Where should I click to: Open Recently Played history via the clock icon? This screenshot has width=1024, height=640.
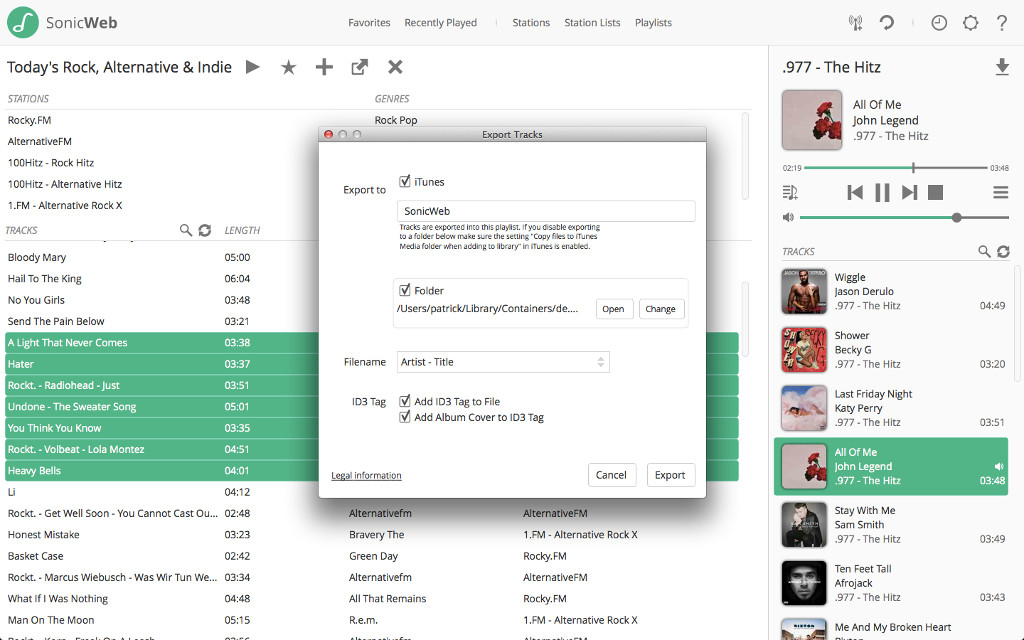tap(938, 22)
